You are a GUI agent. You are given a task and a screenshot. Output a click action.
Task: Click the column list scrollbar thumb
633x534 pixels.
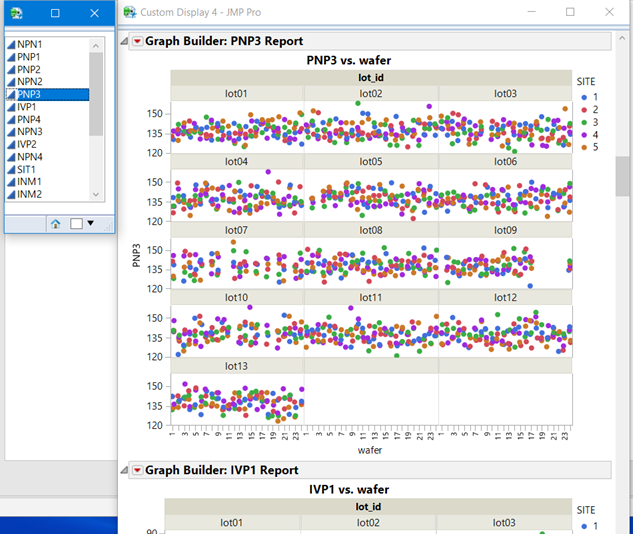click(96, 94)
